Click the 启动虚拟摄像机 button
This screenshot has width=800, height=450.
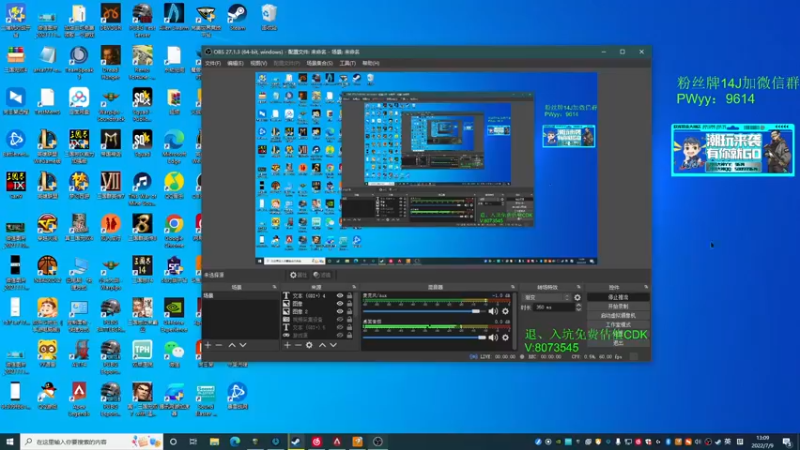[618, 316]
